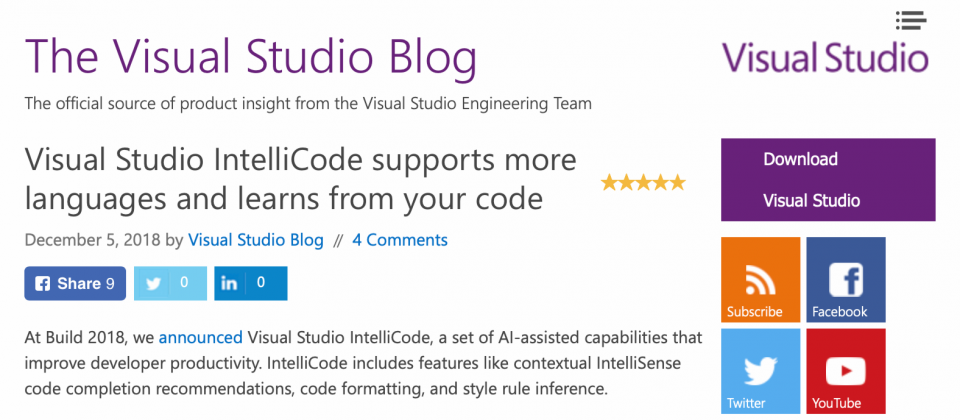Viewport: 960px width, 420px height.
Task: Rate the article five stars
Action: coord(677,182)
